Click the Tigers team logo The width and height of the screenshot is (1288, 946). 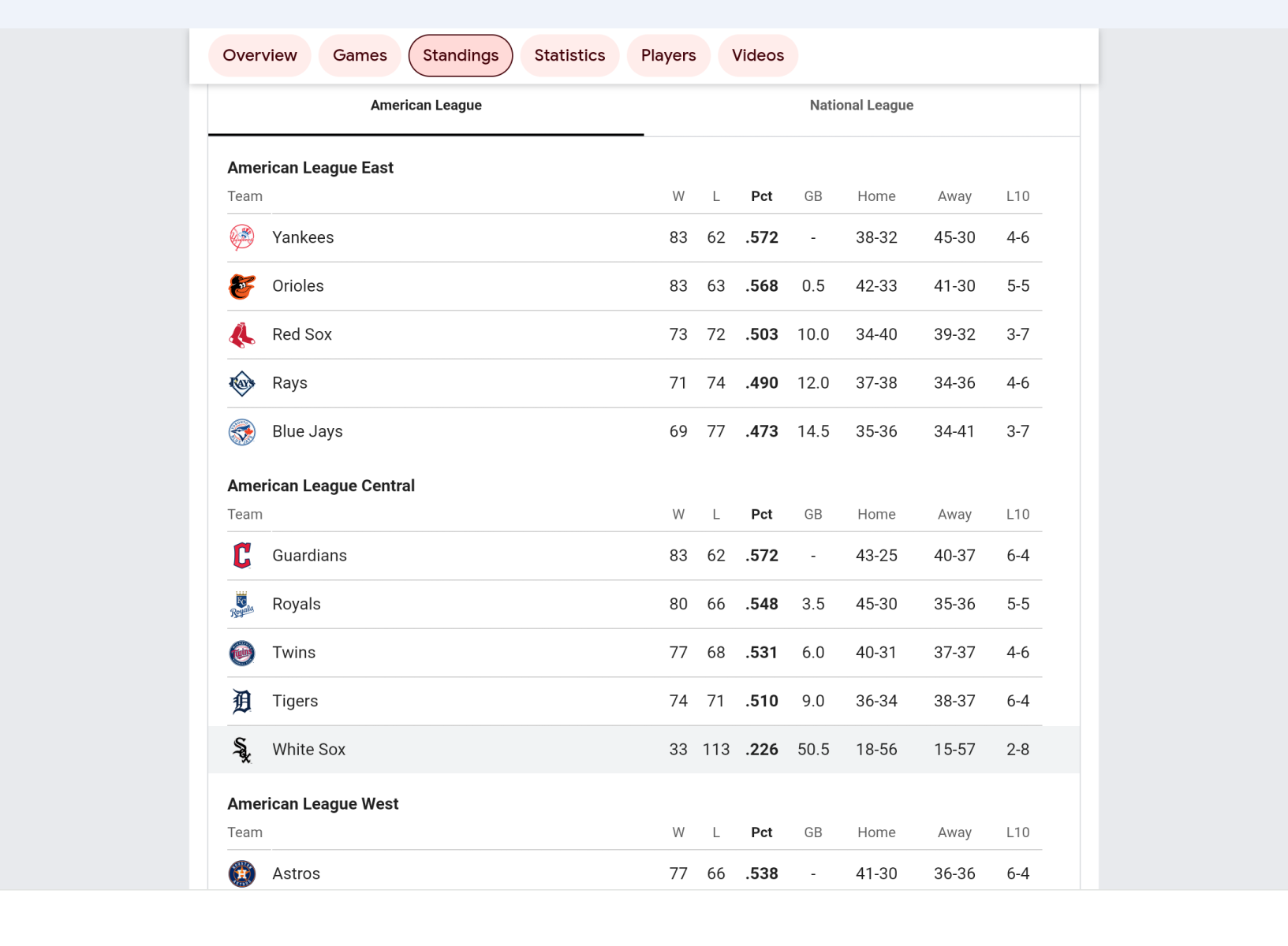(241, 701)
